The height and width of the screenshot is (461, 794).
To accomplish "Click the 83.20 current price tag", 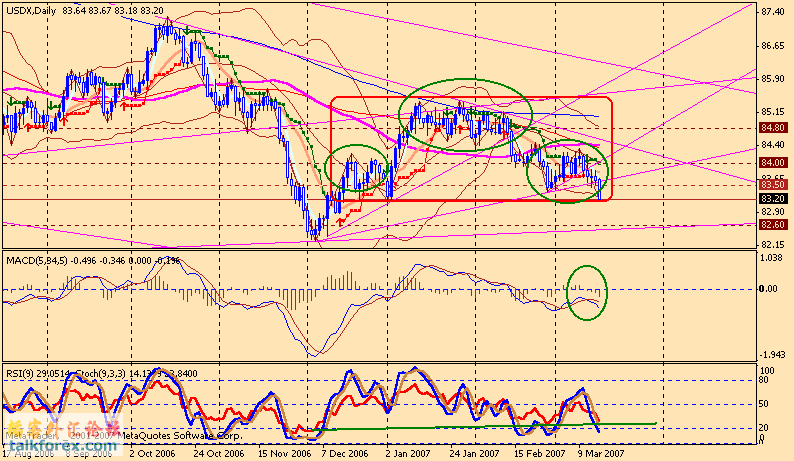I will (773, 199).
